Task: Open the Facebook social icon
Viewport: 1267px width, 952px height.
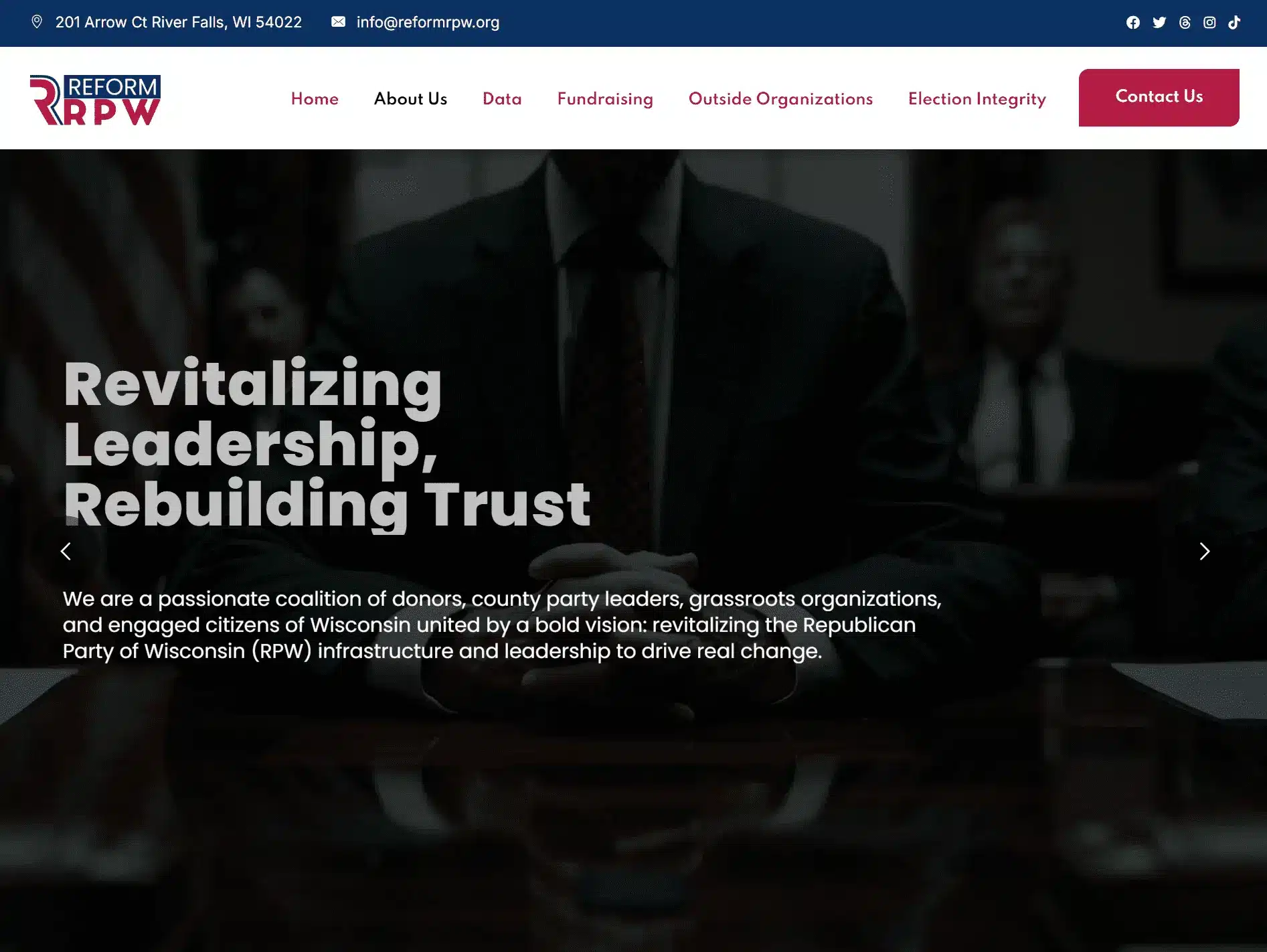Action: coord(1132,23)
